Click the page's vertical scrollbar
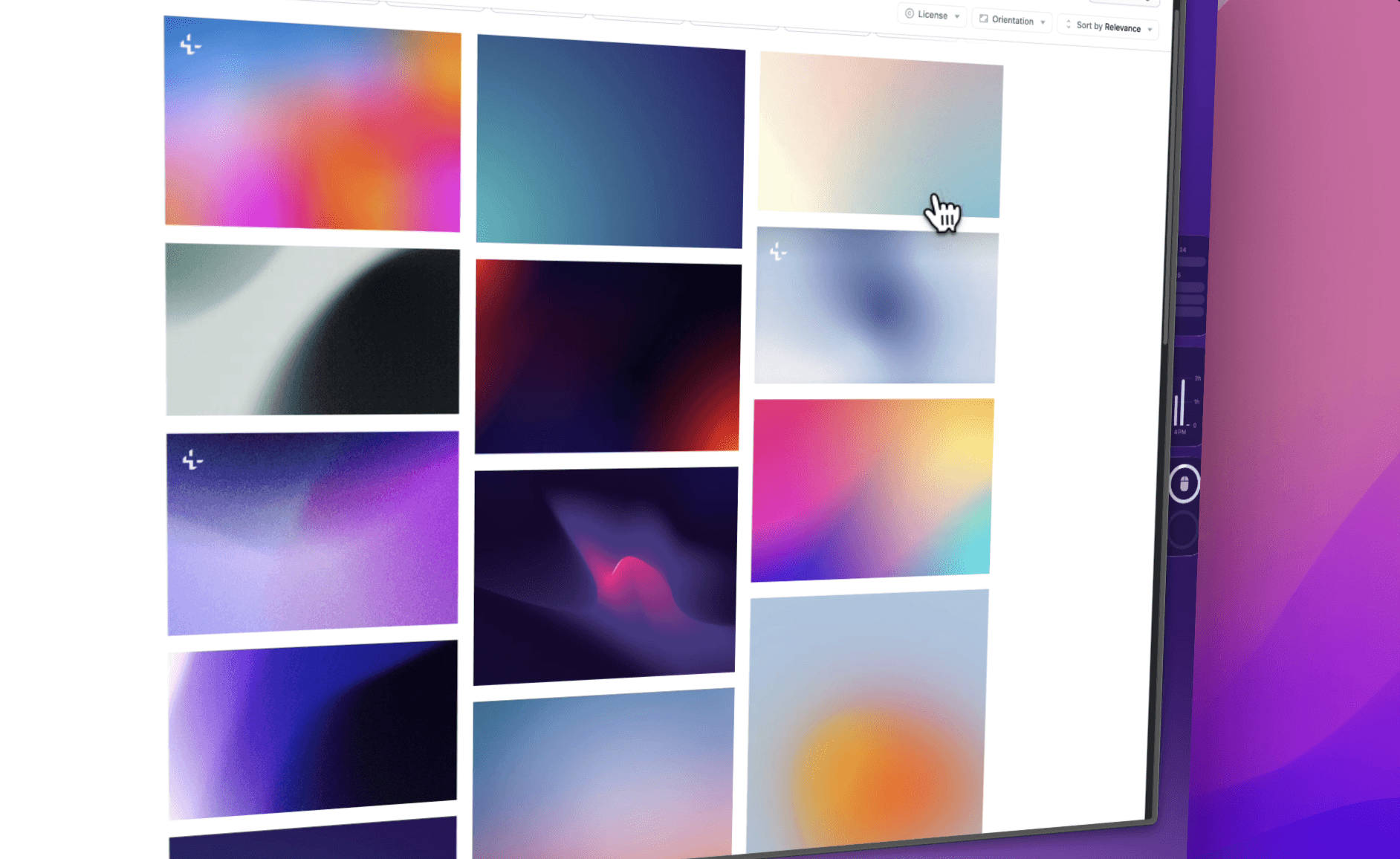Image resolution: width=1400 pixels, height=859 pixels. (1166, 297)
